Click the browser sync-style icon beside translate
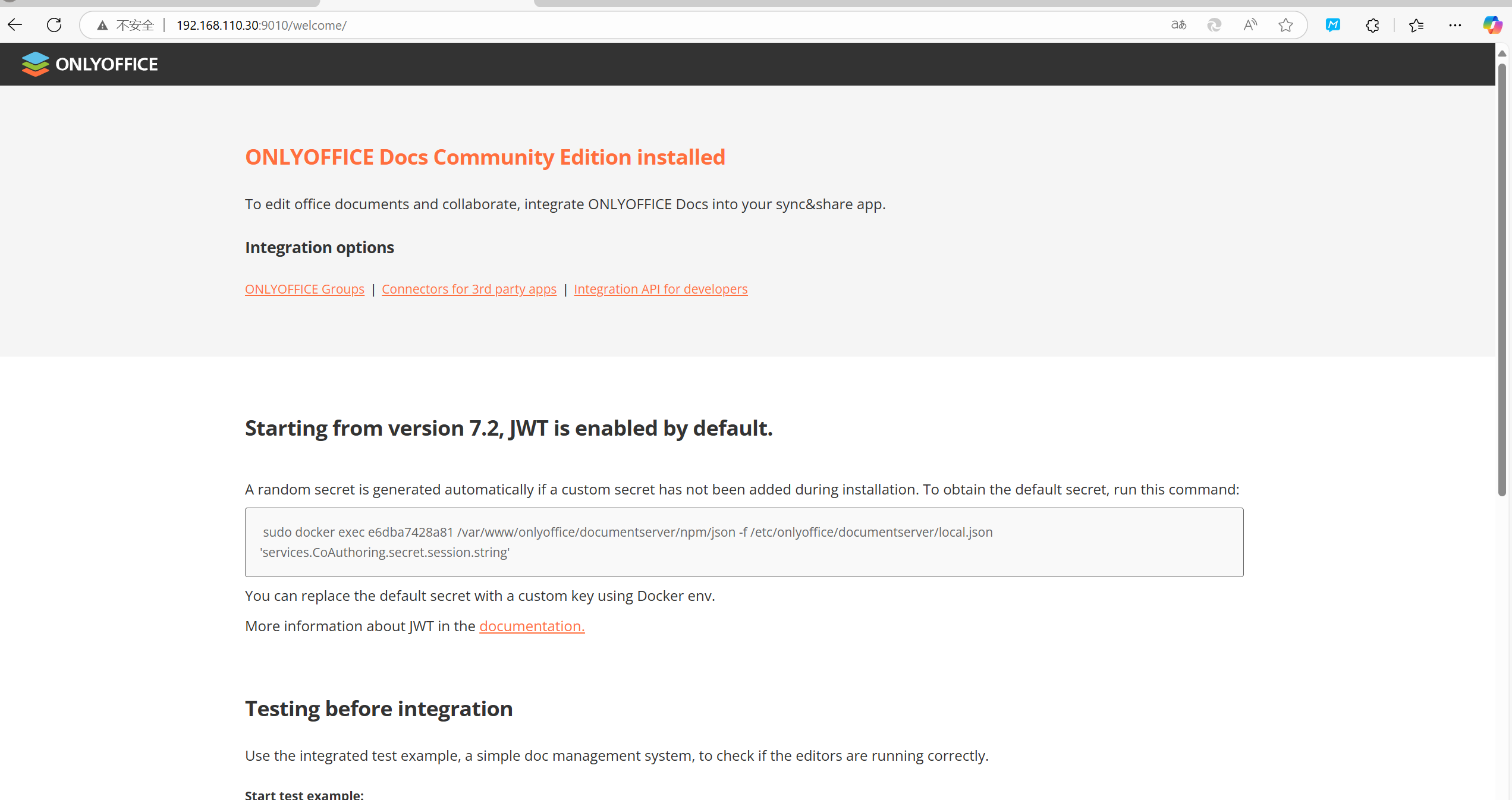The image size is (1512, 800). point(1214,25)
